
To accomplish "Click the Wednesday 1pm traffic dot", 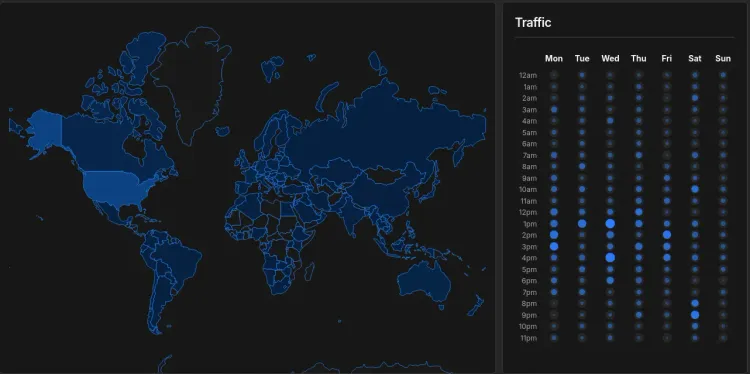I will point(610,223).
